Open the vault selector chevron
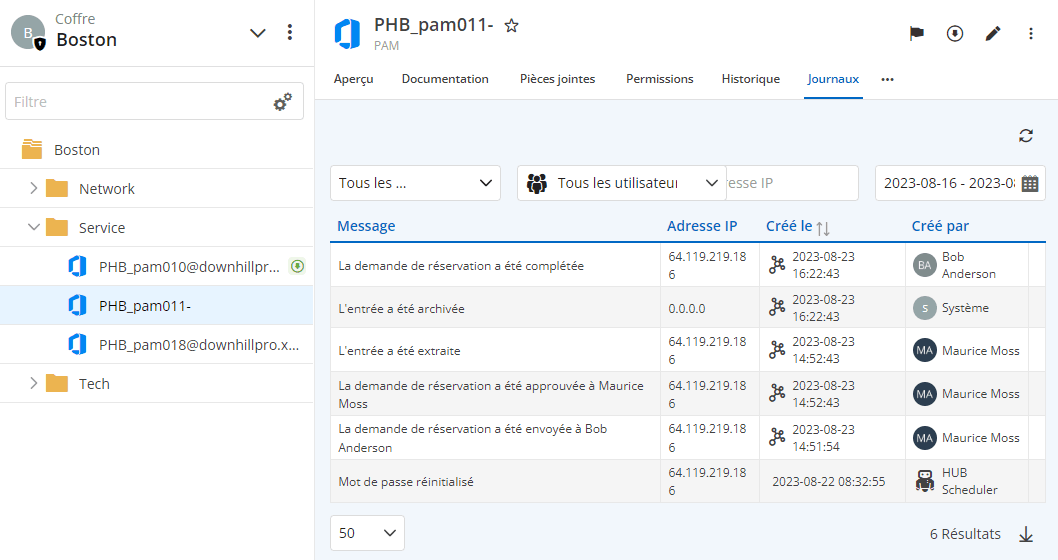Viewport: 1058px width, 560px height. pos(258,33)
